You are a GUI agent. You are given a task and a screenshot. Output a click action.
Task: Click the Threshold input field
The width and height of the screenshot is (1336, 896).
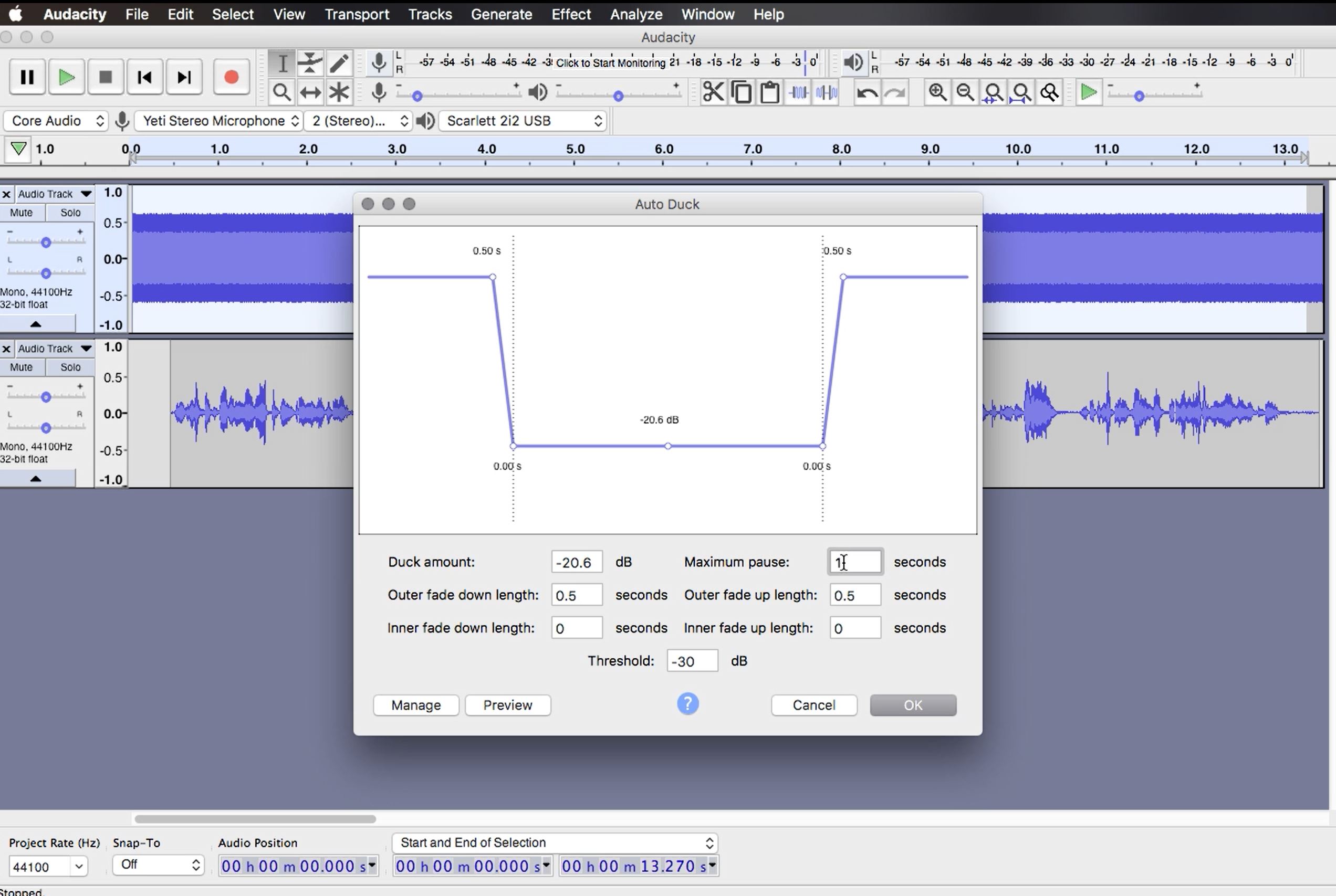pyautogui.click(x=692, y=661)
